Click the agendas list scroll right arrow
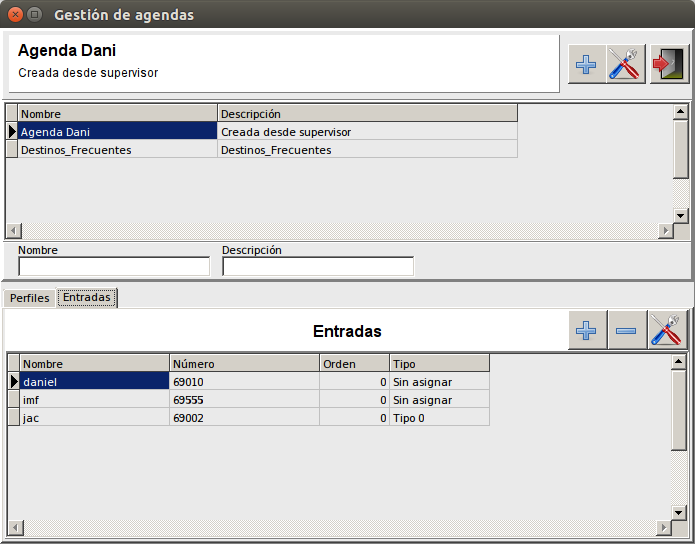 [x=665, y=231]
